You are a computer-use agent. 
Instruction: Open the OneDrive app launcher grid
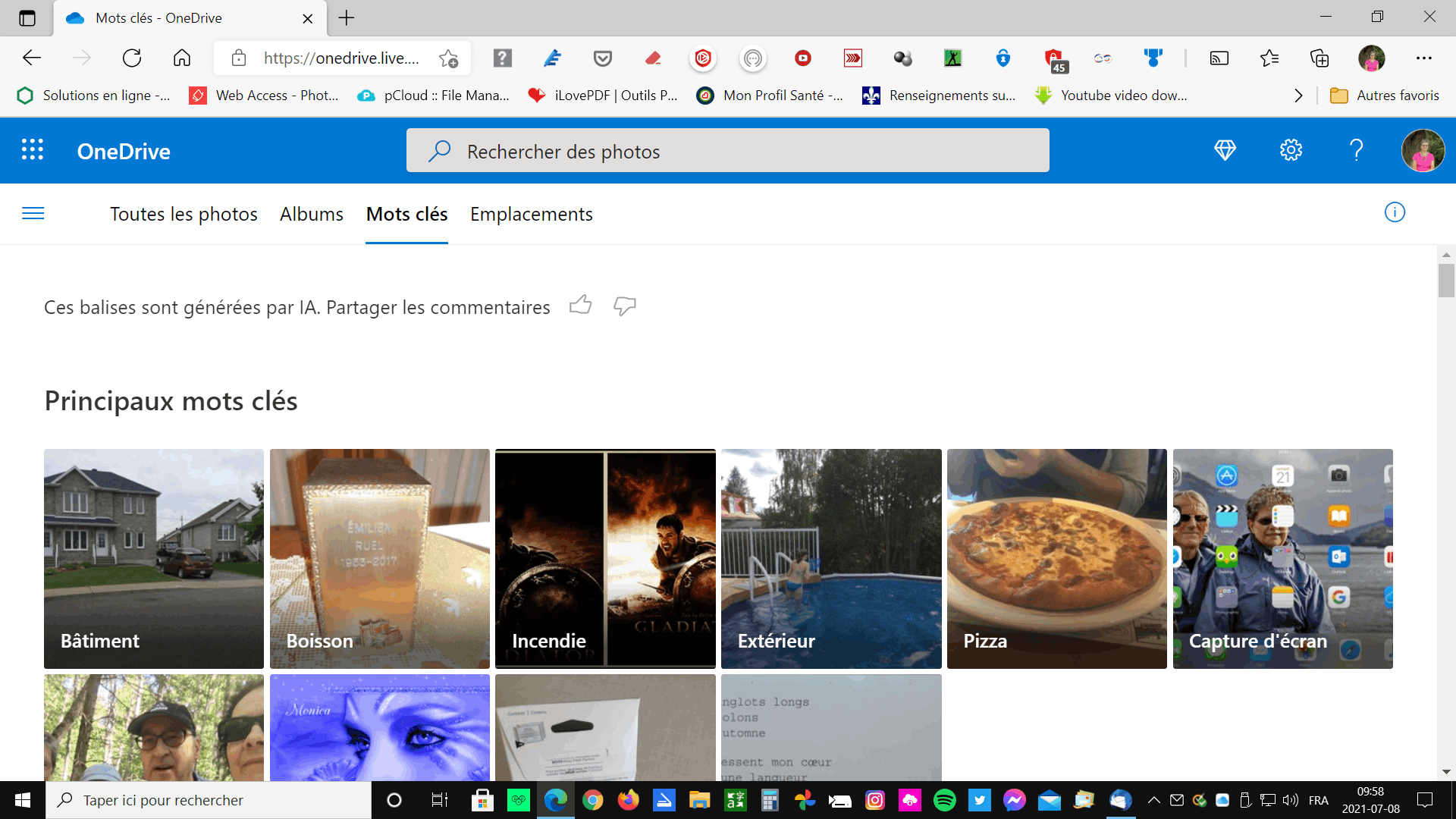click(33, 150)
